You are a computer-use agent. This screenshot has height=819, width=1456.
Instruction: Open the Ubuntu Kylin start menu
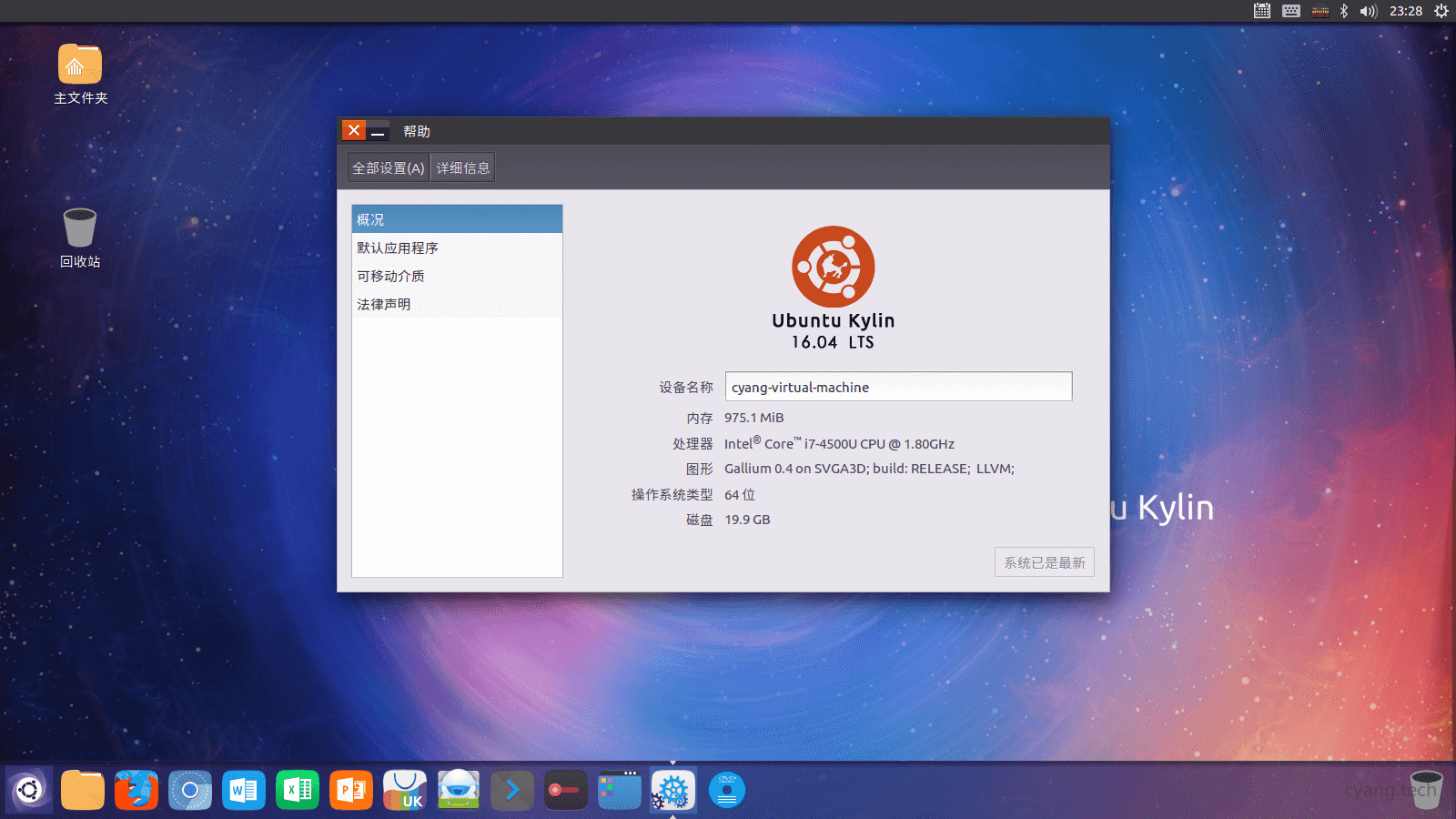pos(29,790)
